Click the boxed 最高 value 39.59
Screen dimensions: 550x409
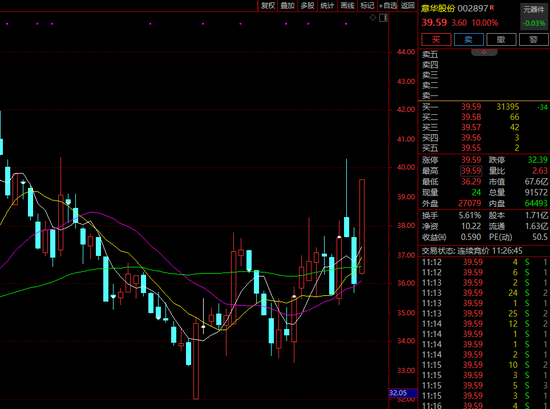471,171
